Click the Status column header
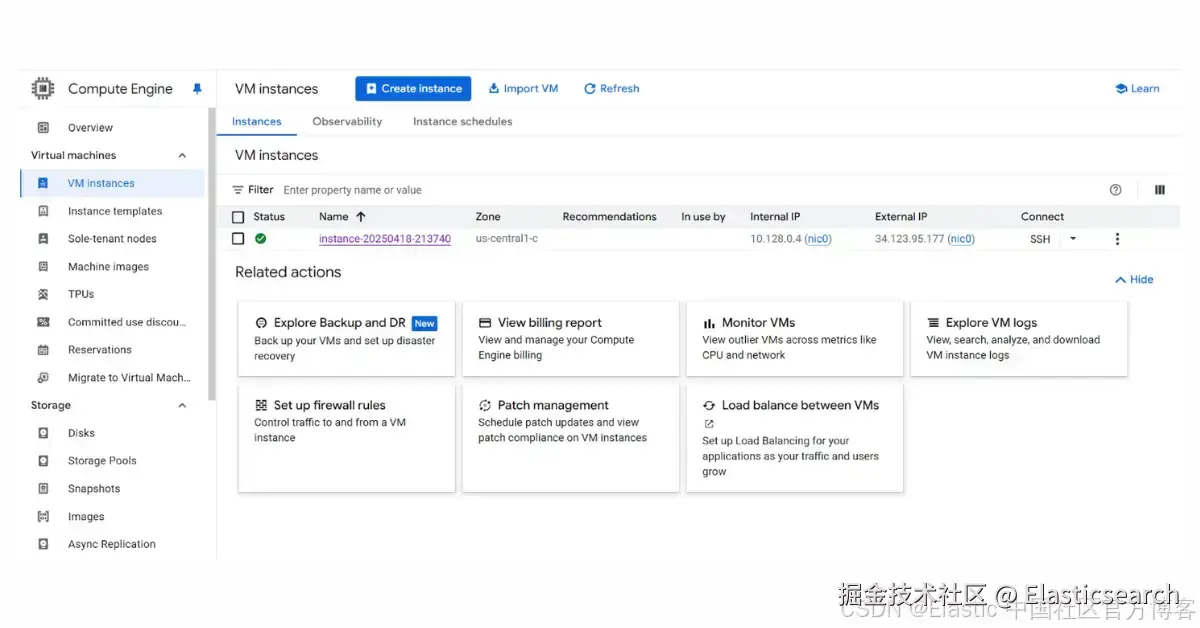Viewport: 1200px width, 628px height. tap(269, 217)
